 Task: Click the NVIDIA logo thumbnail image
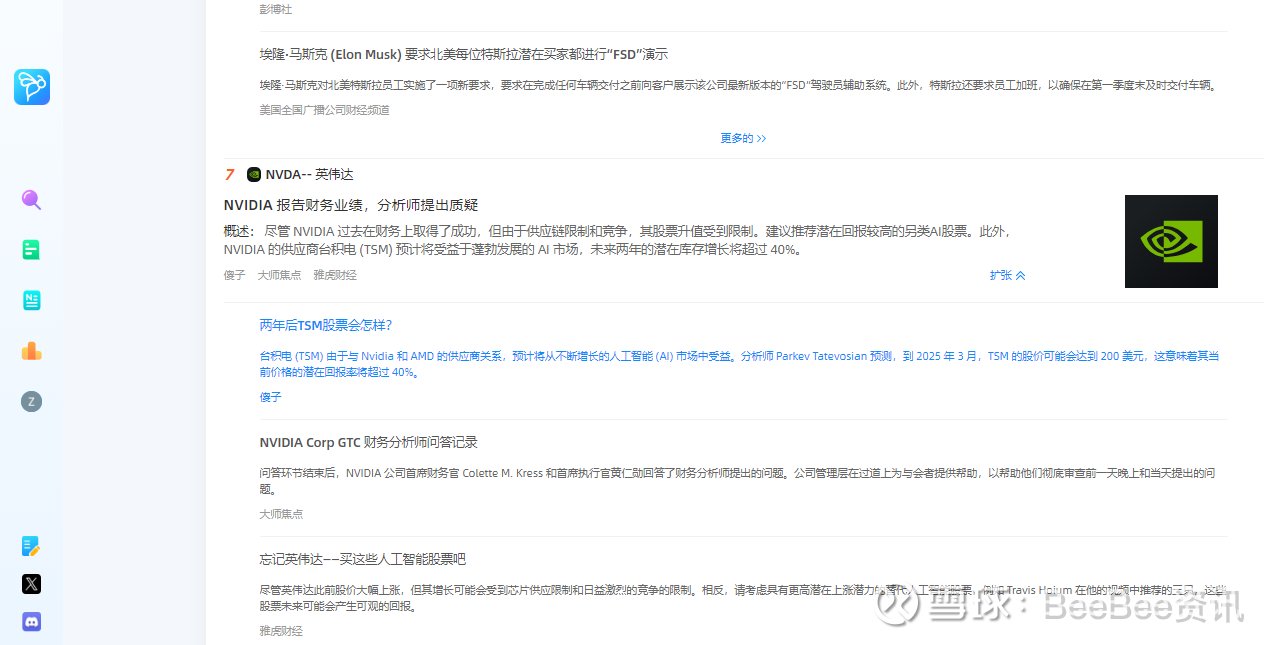pyautogui.click(x=1170, y=241)
